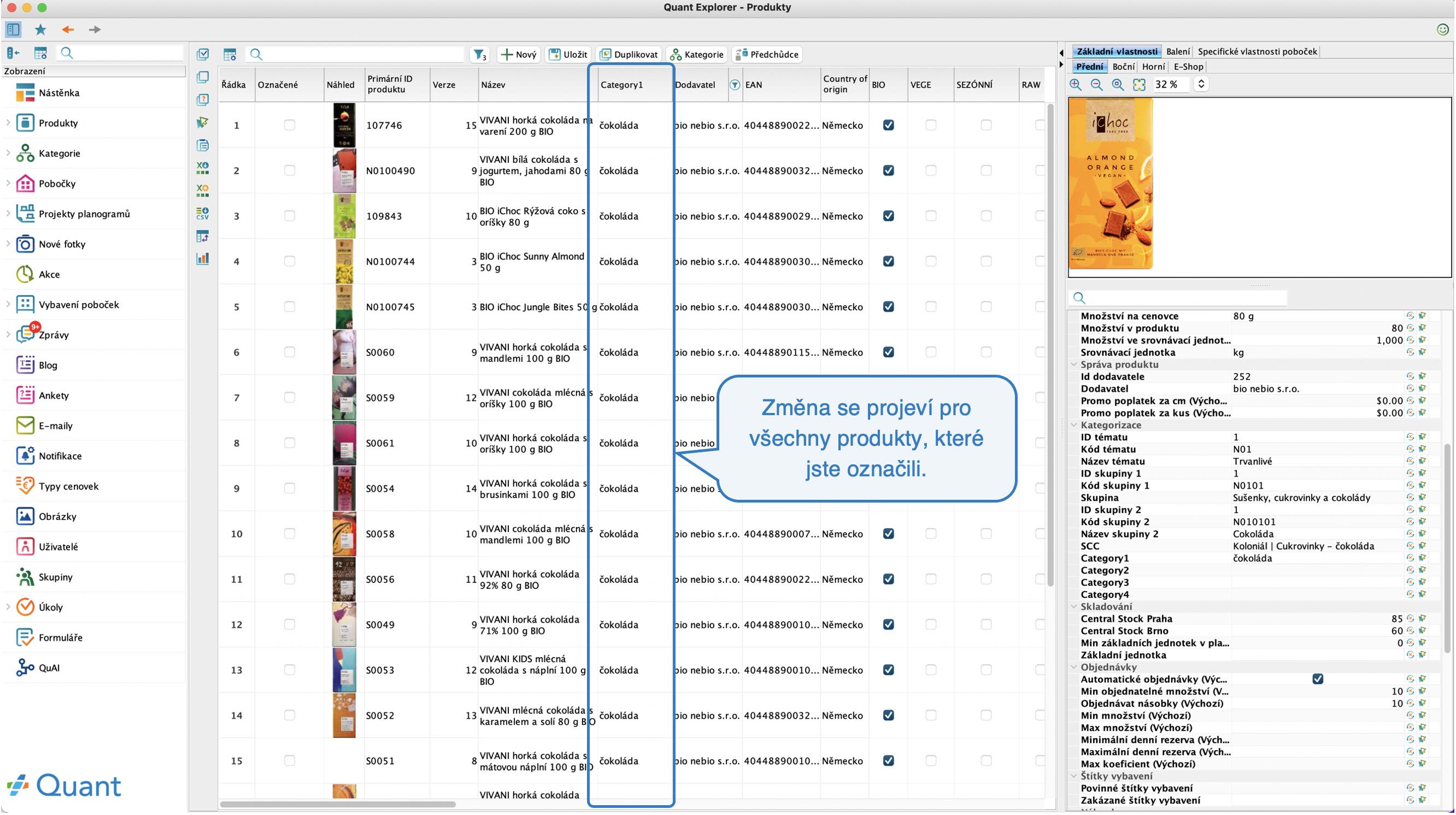Switch to E-Shop image tab
Screen dimensions: 1456x815
(1188, 67)
